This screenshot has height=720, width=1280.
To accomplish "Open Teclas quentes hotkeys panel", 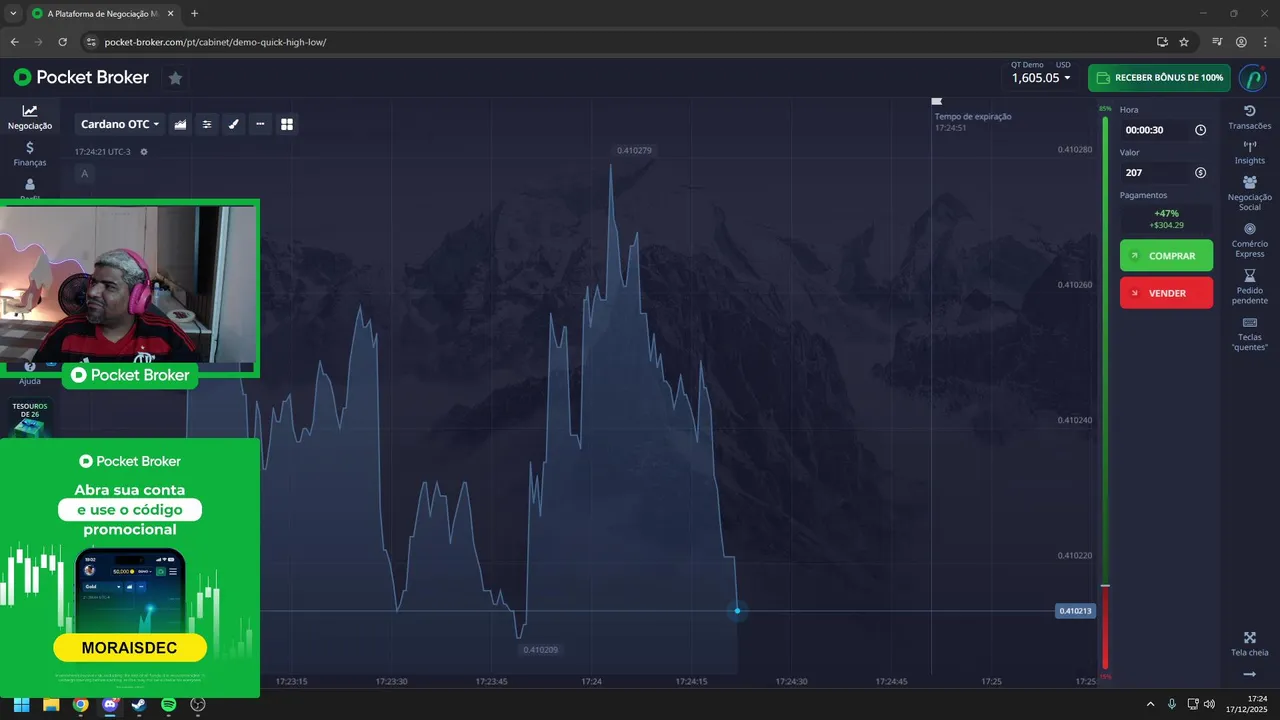I will pos(1250,334).
